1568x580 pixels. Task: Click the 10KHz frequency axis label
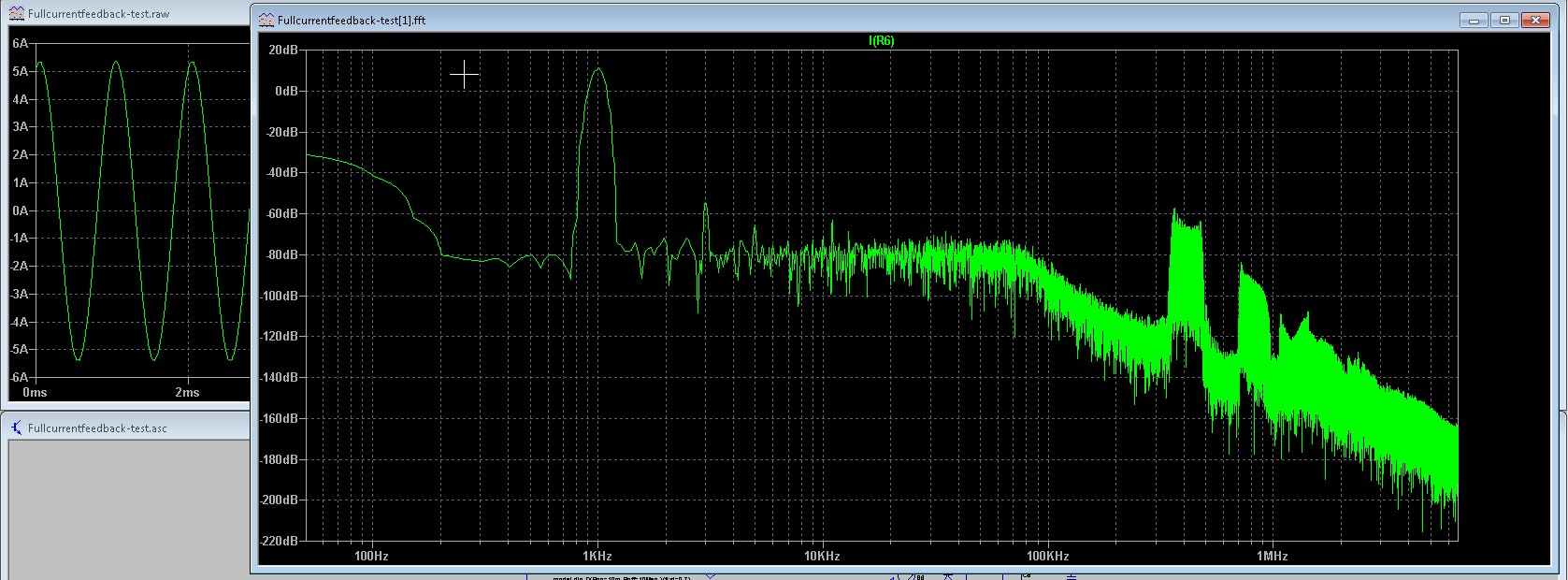(x=821, y=556)
